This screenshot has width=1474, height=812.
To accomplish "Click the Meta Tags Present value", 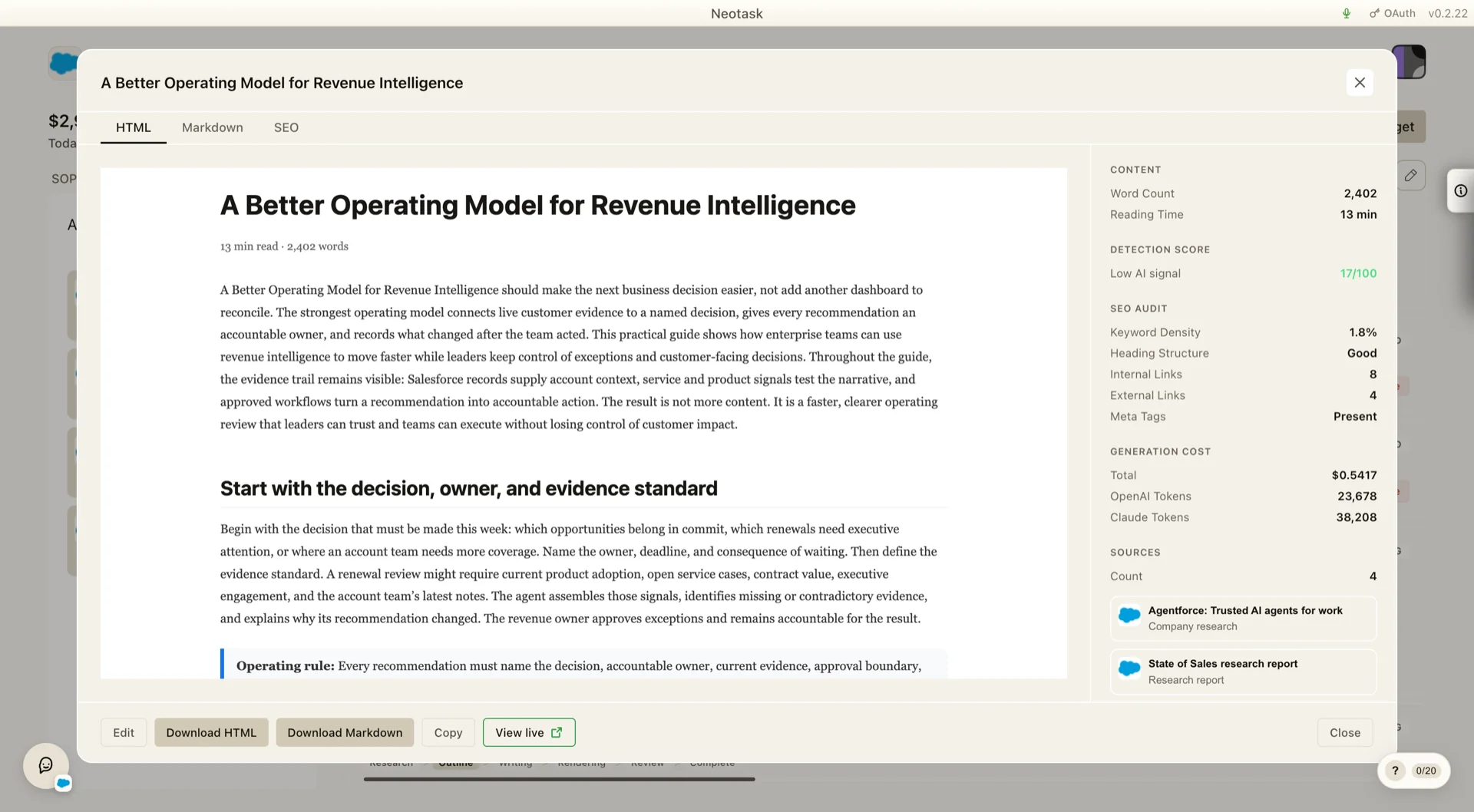I will click(1355, 417).
